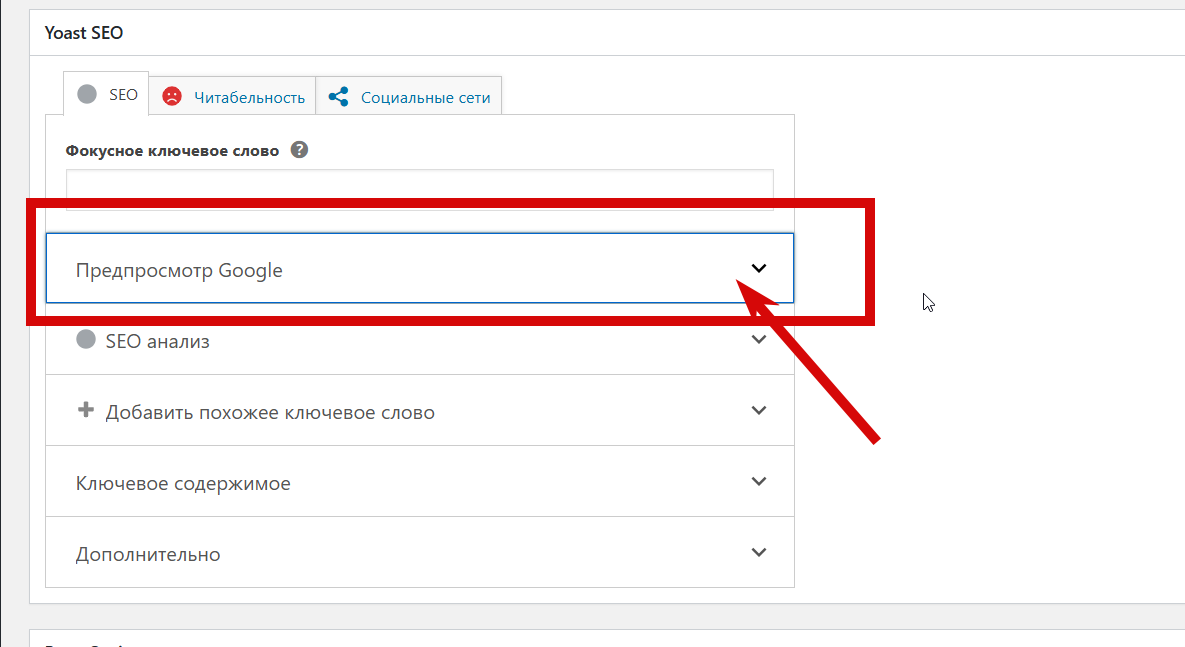Expand the Предпросмотр Google section chevron
This screenshot has width=1185, height=647.
point(759,268)
